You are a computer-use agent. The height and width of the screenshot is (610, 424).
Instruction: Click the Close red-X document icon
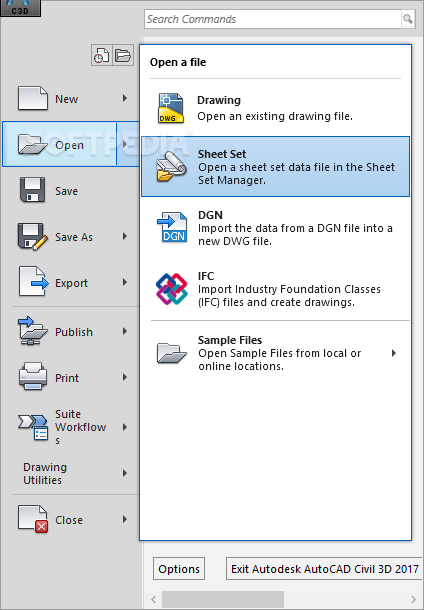tap(33, 519)
